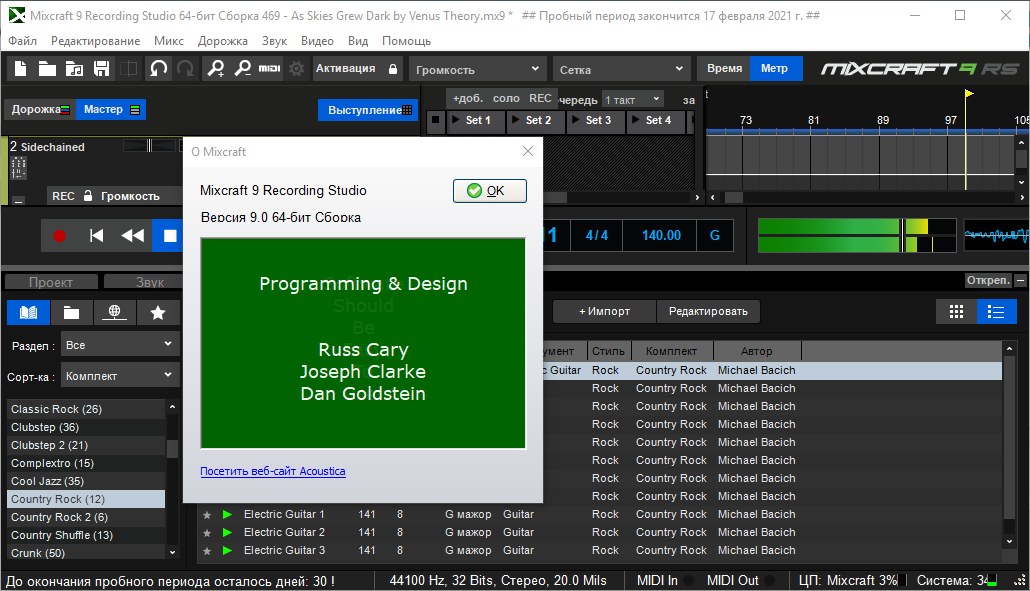Star the Electric Guitar 1 loop

click(207, 515)
